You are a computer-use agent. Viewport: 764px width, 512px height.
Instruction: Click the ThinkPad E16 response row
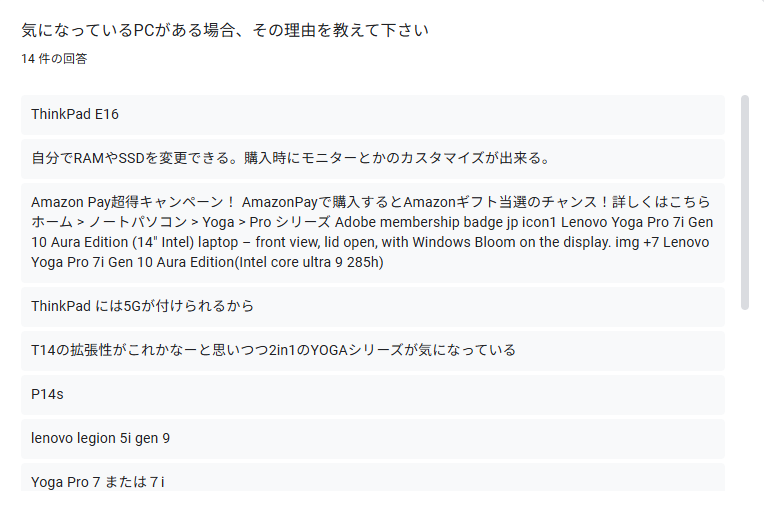[373, 114]
